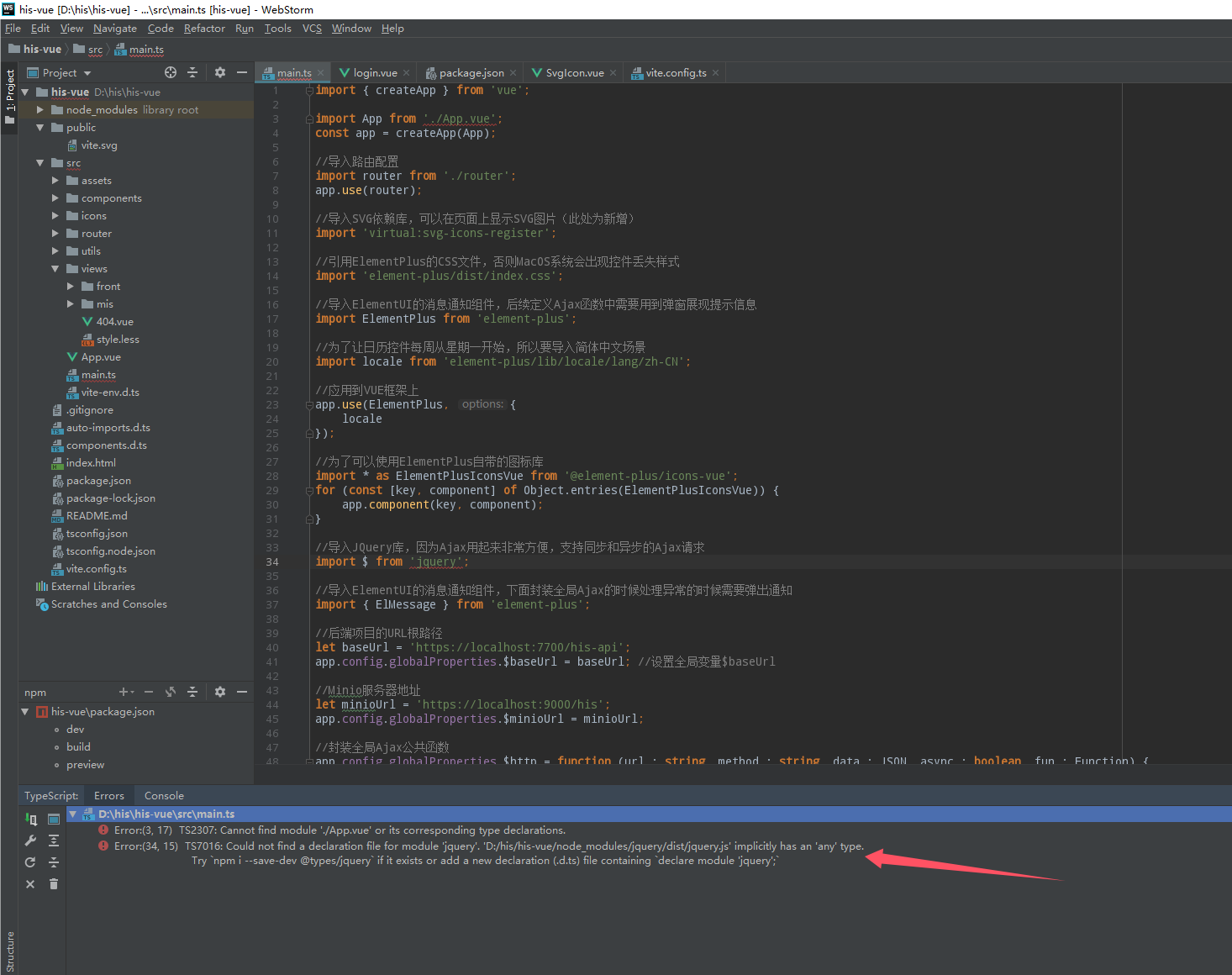Click the npm panel add plus icon
Viewport: 1232px width, 975px height.
pos(124,692)
